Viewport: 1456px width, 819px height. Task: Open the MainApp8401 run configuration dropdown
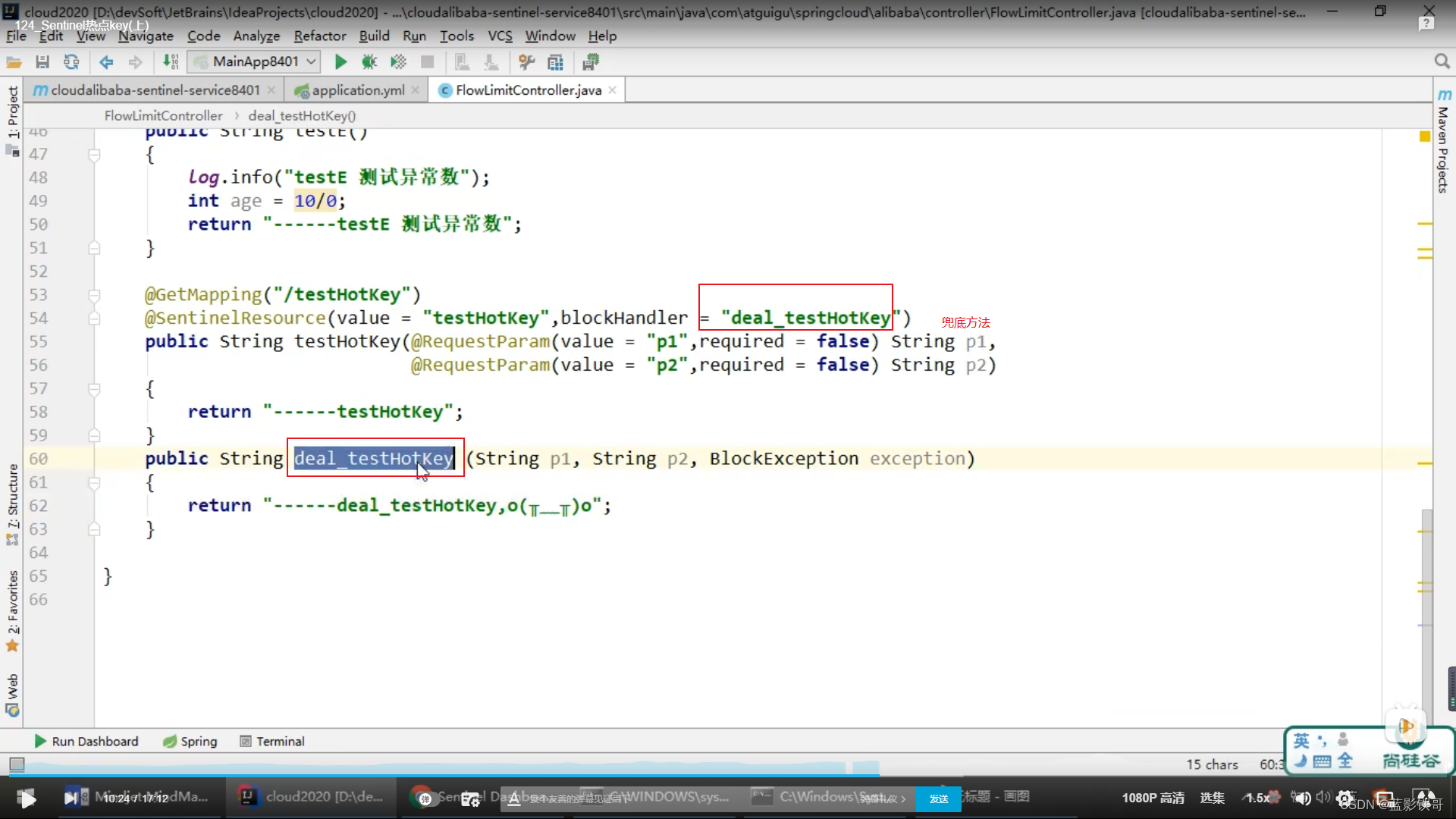click(255, 61)
